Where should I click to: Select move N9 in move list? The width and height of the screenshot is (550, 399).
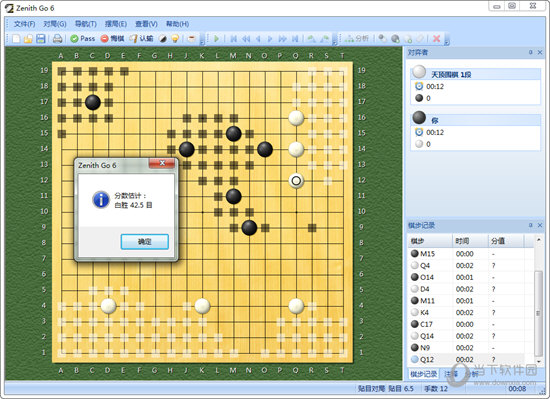point(471,347)
